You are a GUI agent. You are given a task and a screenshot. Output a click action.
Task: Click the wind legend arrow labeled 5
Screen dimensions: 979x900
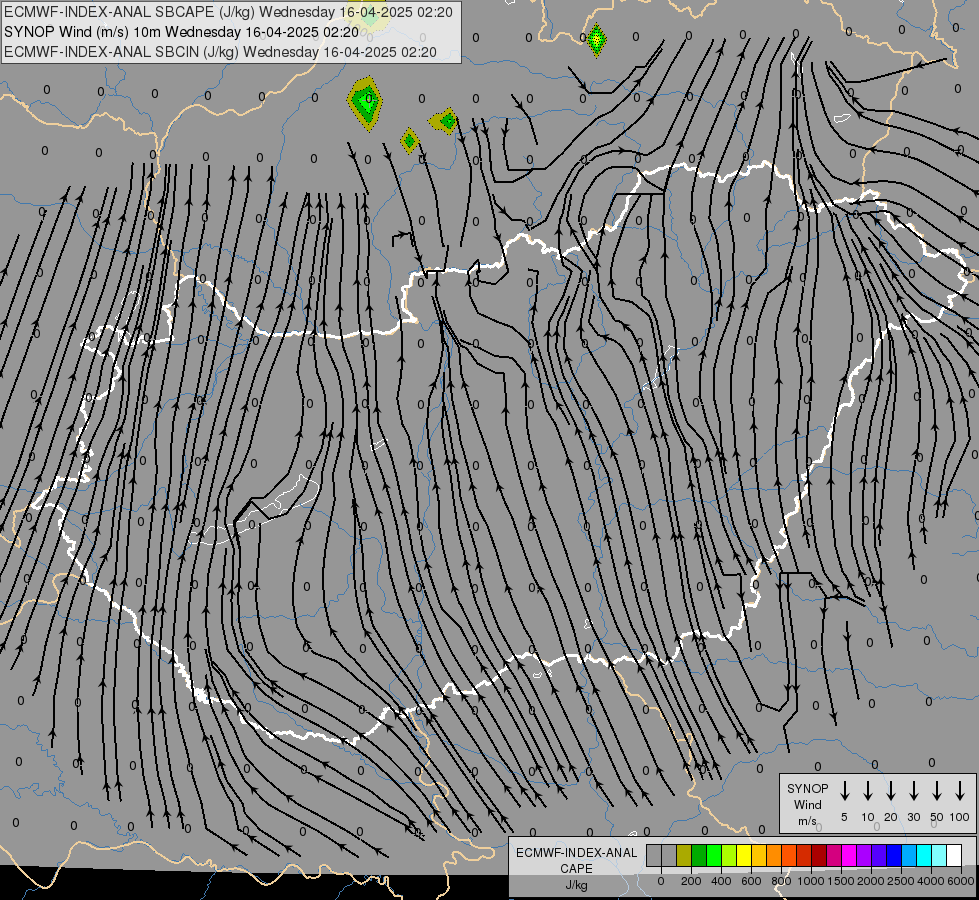[844, 791]
